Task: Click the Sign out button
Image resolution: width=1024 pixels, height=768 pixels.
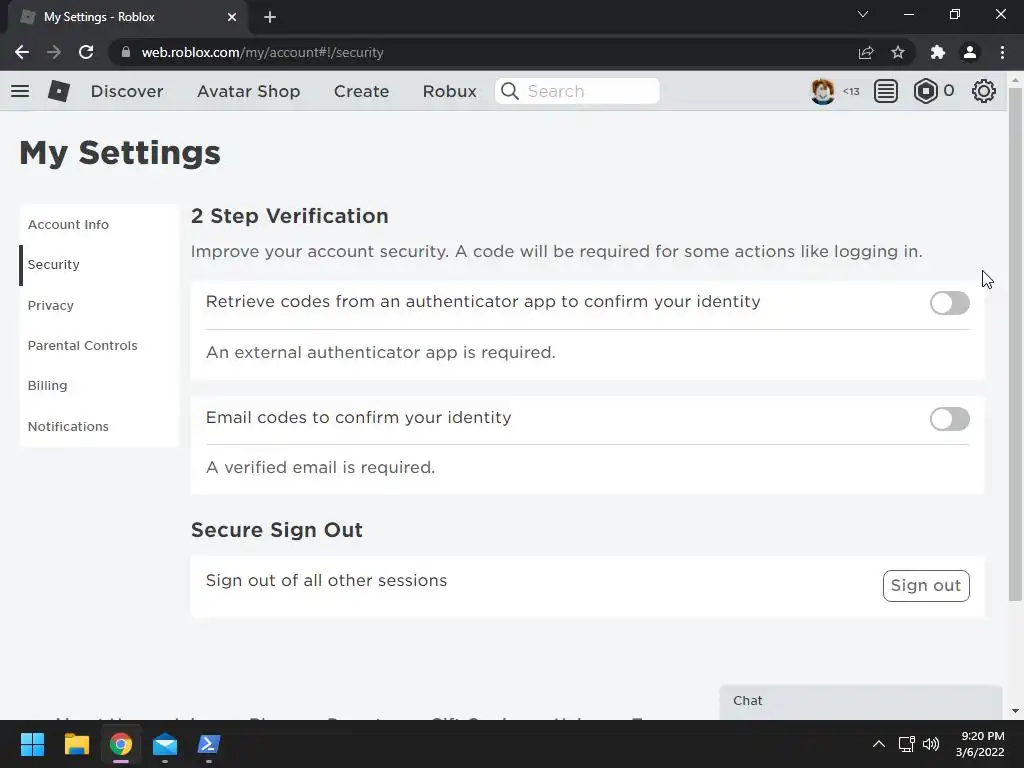Action: coord(926,586)
